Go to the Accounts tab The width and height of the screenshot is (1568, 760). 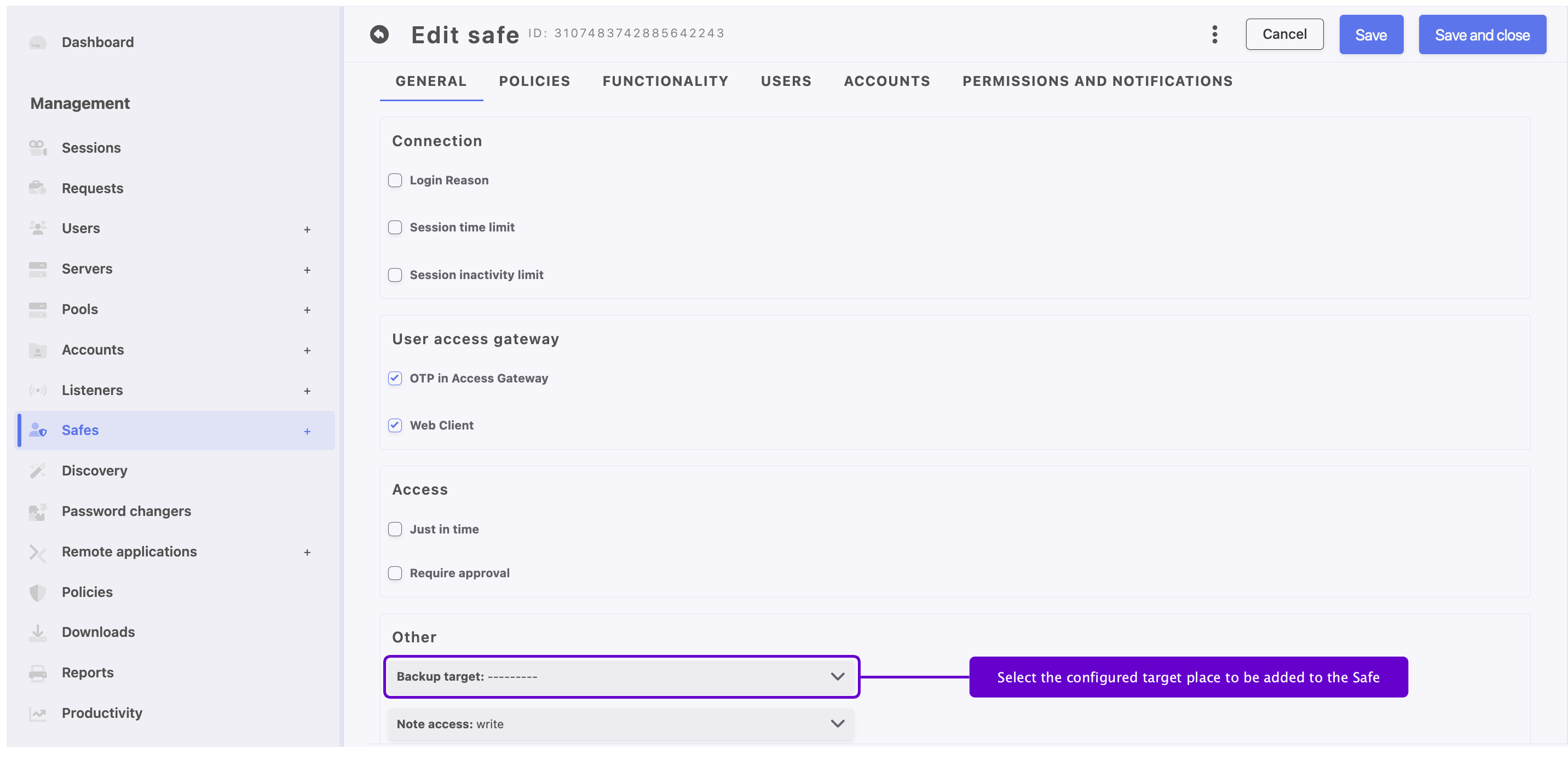[x=887, y=81]
